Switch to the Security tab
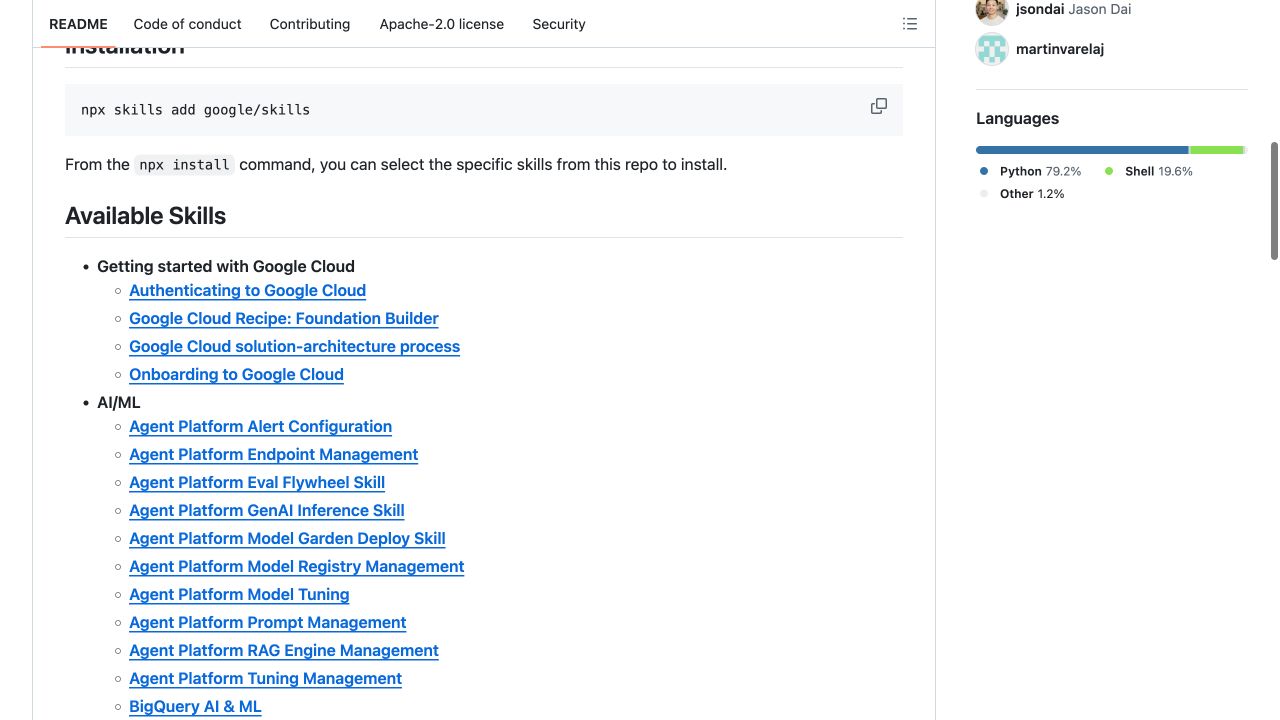The width and height of the screenshot is (1280, 720). pyautogui.click(x=559, y=24)
